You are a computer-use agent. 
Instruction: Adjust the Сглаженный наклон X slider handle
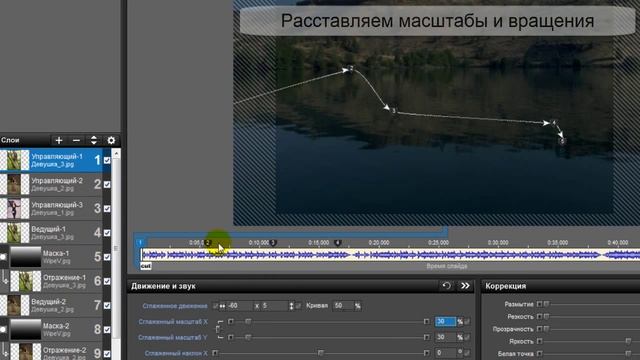(321, 353)
